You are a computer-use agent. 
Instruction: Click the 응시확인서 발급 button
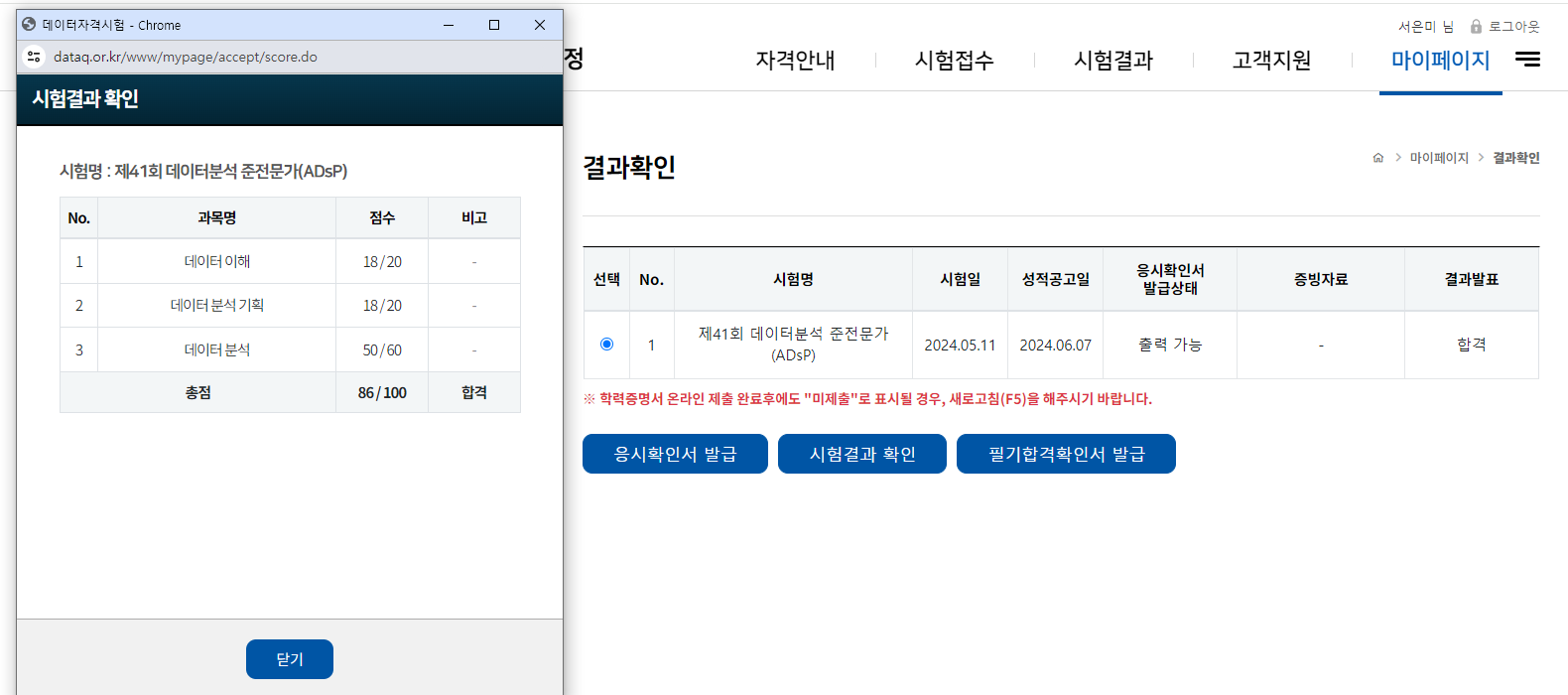click(x=675, y=454)
